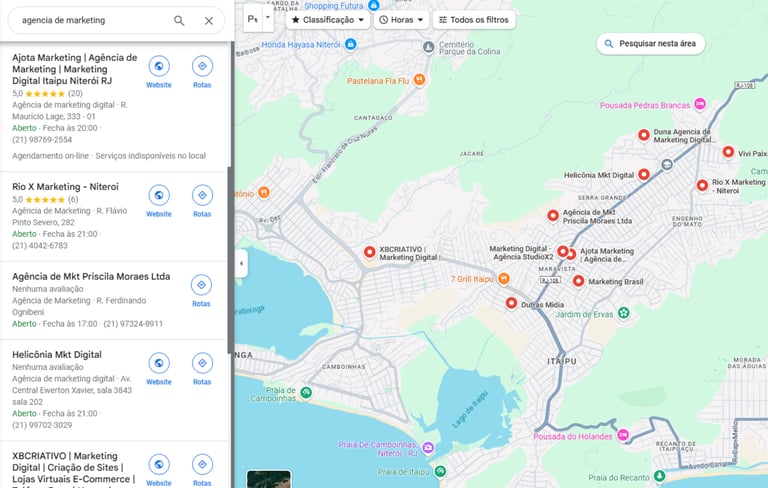Click the price filter button
This screenshot has width=768, height=488.
(x=253, y=19)
